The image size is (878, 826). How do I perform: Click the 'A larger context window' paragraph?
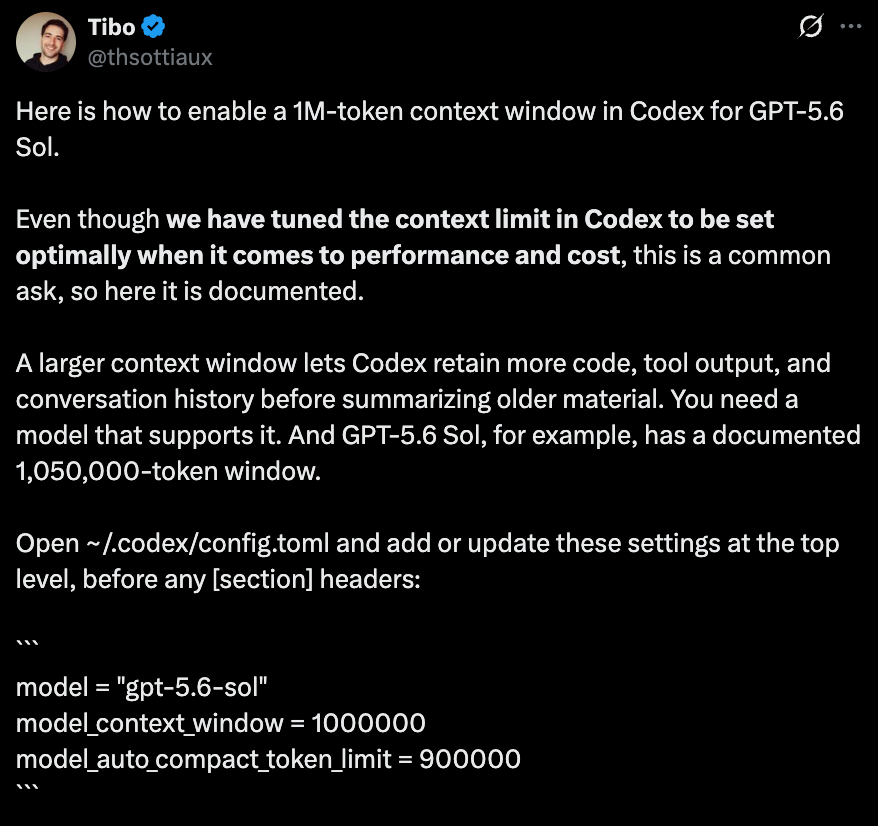[x=438, y=417]
